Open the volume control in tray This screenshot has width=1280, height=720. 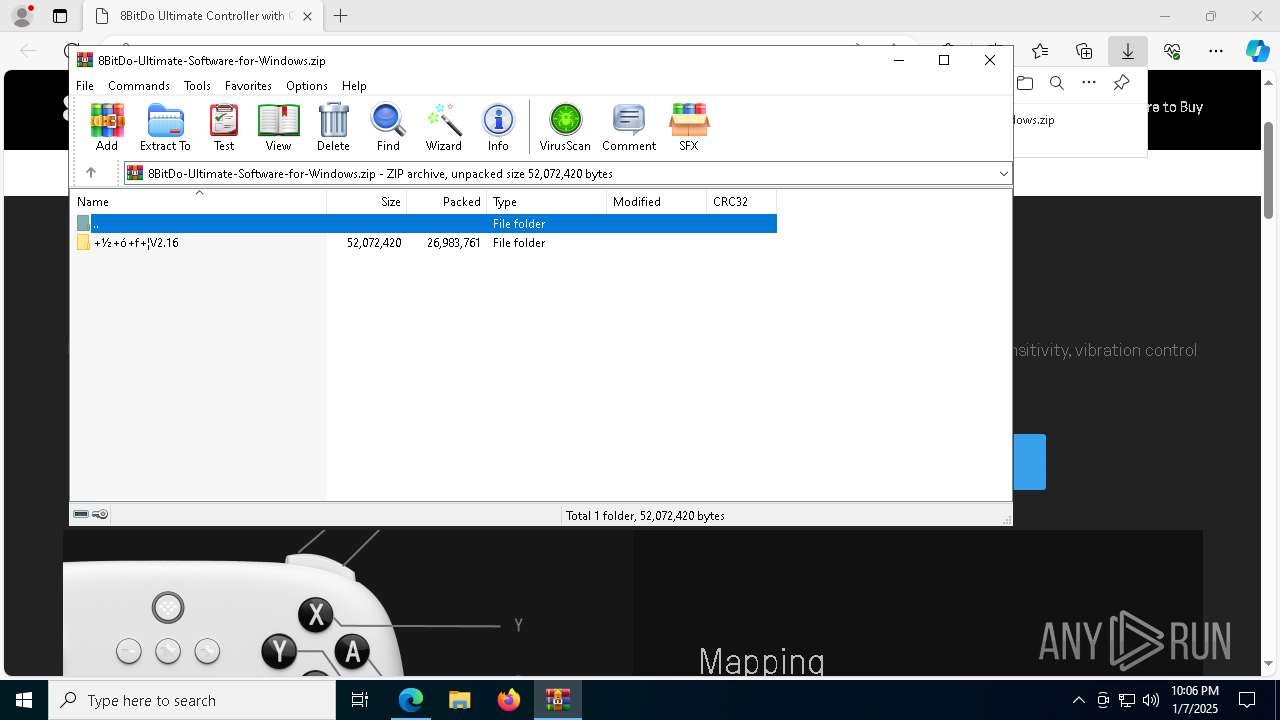coord(1150,700)
